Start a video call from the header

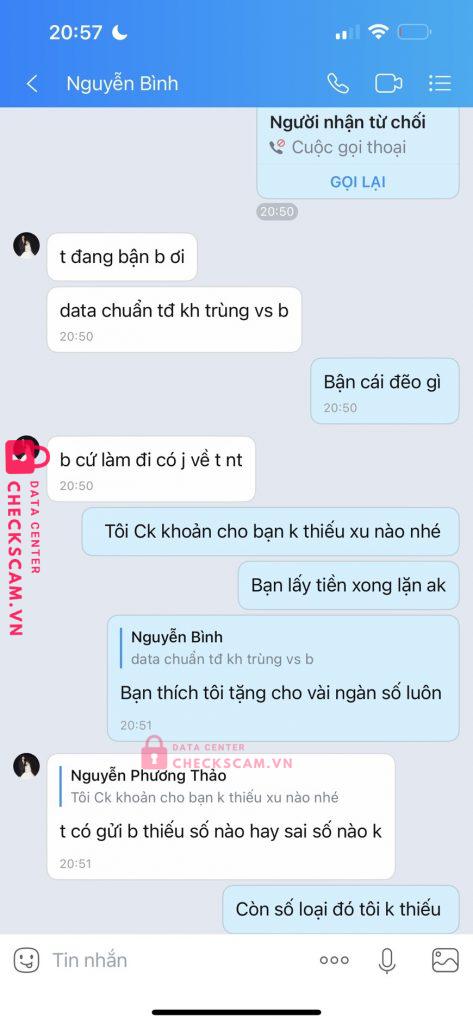tap(388, 84)
